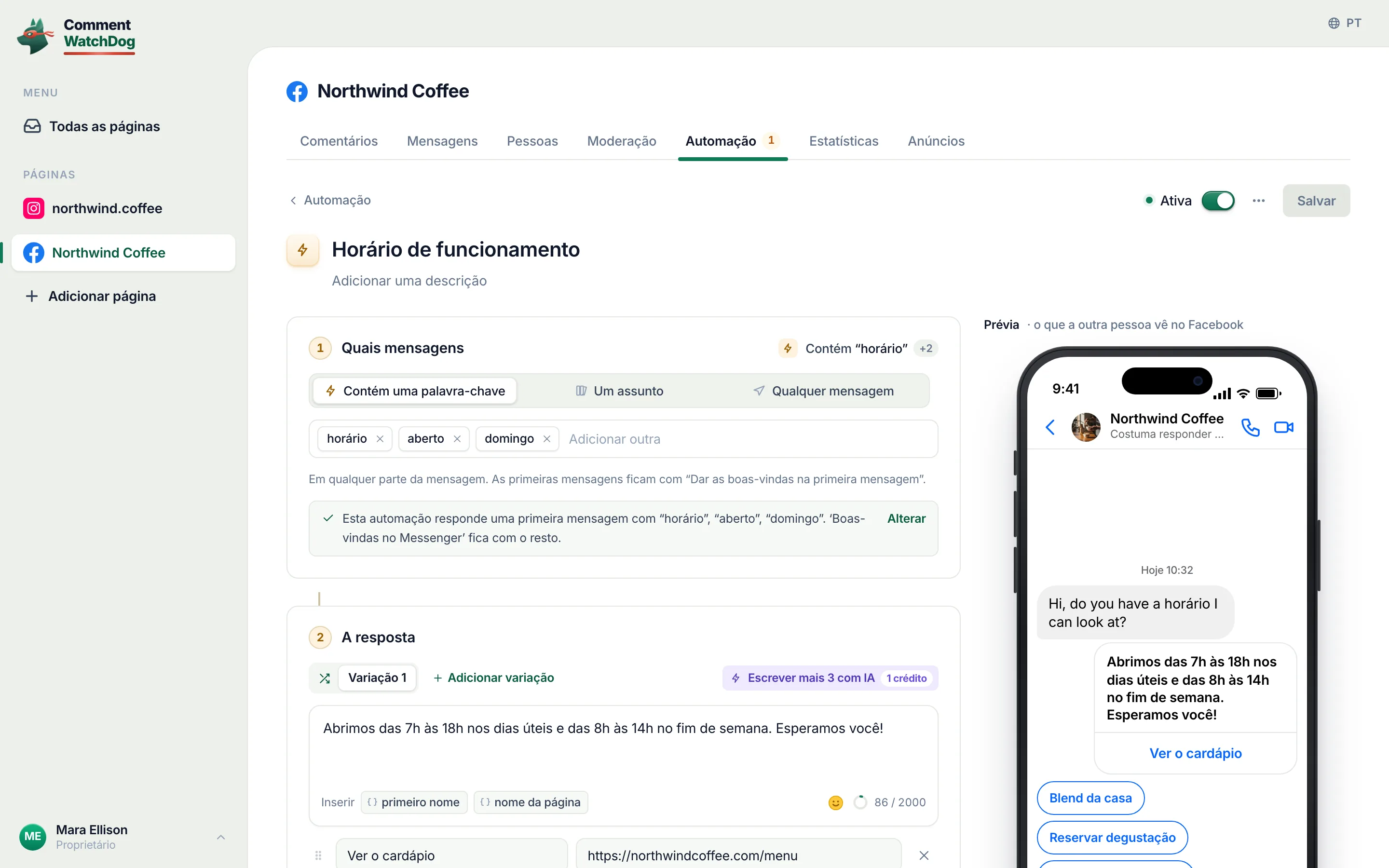The width and height of the screenshot is (1389, 868).
Task: Select the Qualquer mensagem option
Action: (823, 391)
